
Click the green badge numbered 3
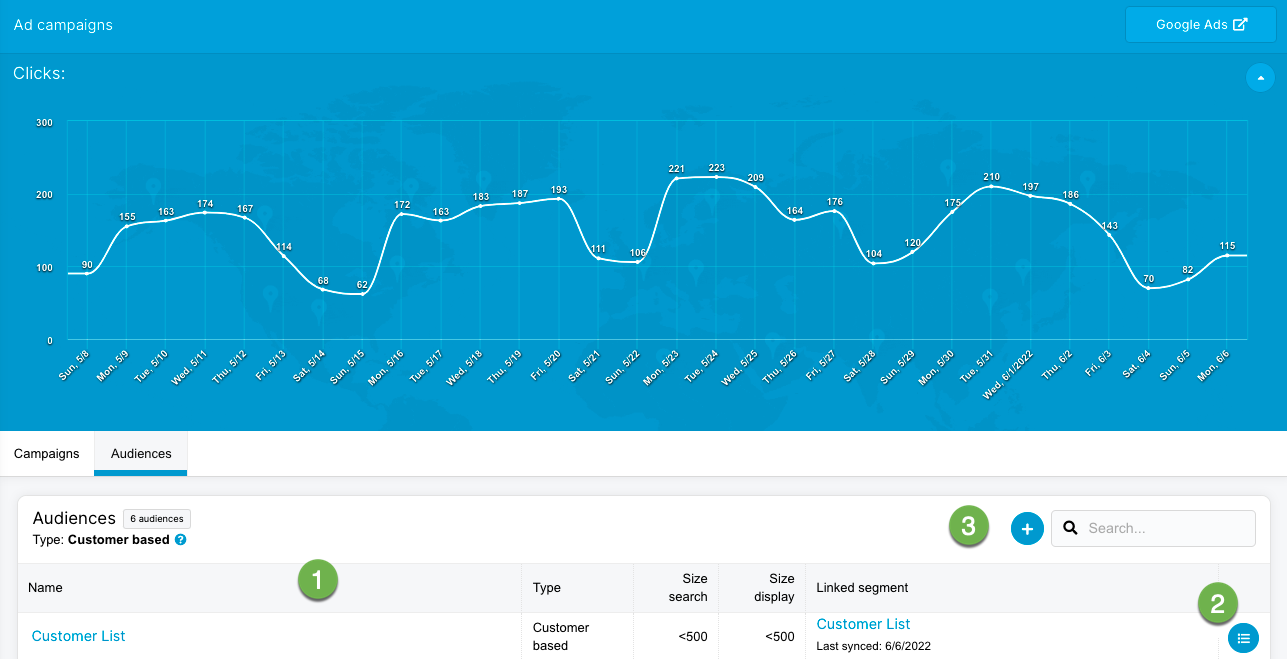968,527
